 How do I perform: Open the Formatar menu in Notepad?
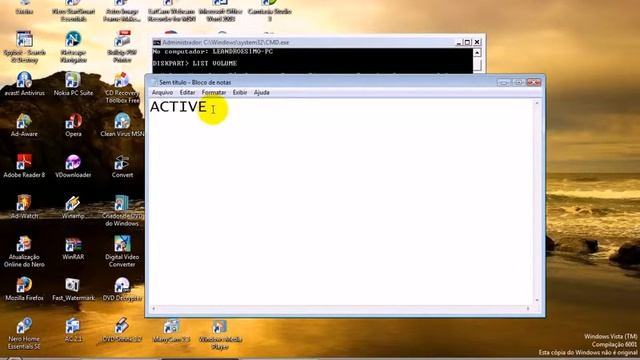coord(213,93)
